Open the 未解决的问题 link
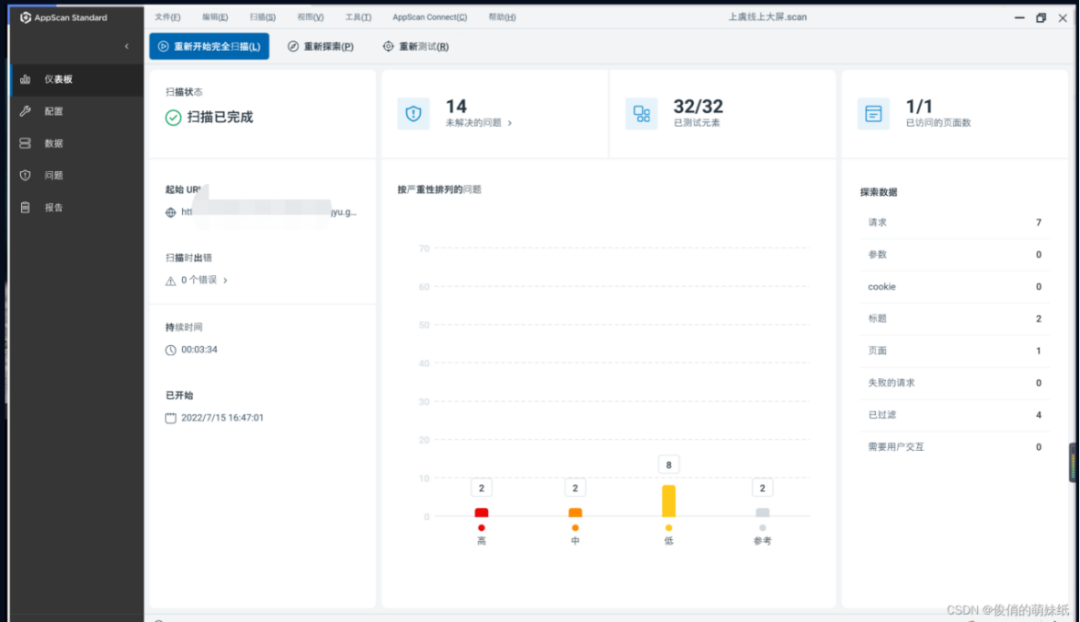Screen dimensions: 1080x622 [479, 123]
